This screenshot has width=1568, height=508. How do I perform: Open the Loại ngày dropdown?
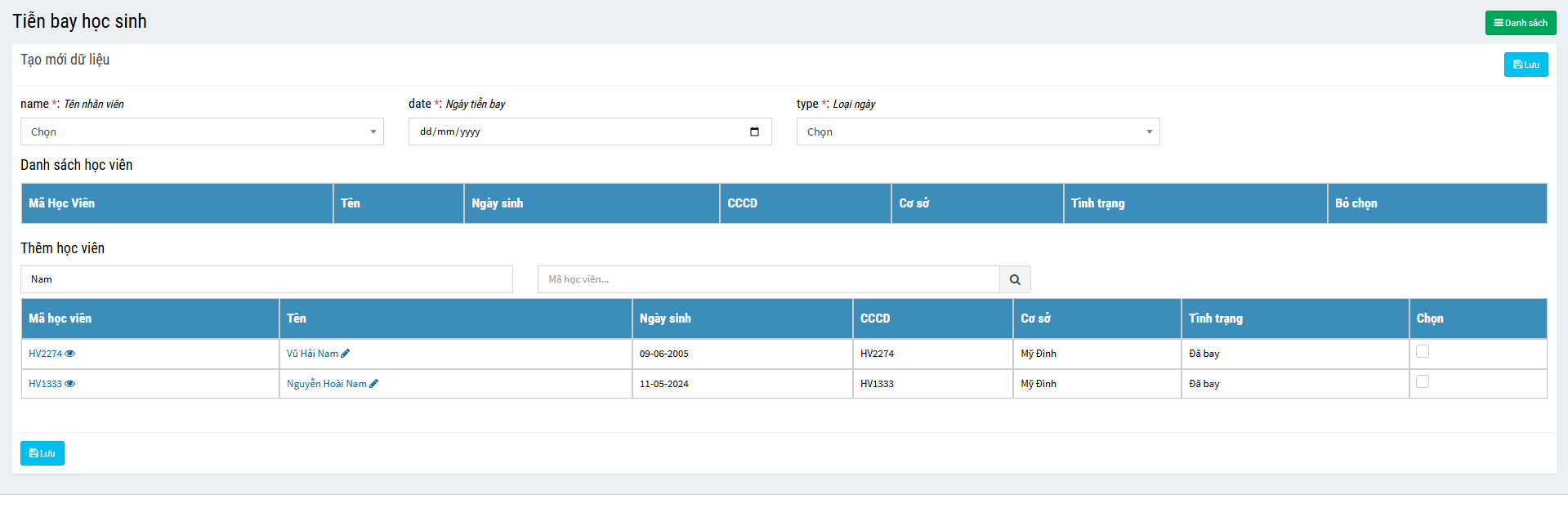(x=978, y=131)
